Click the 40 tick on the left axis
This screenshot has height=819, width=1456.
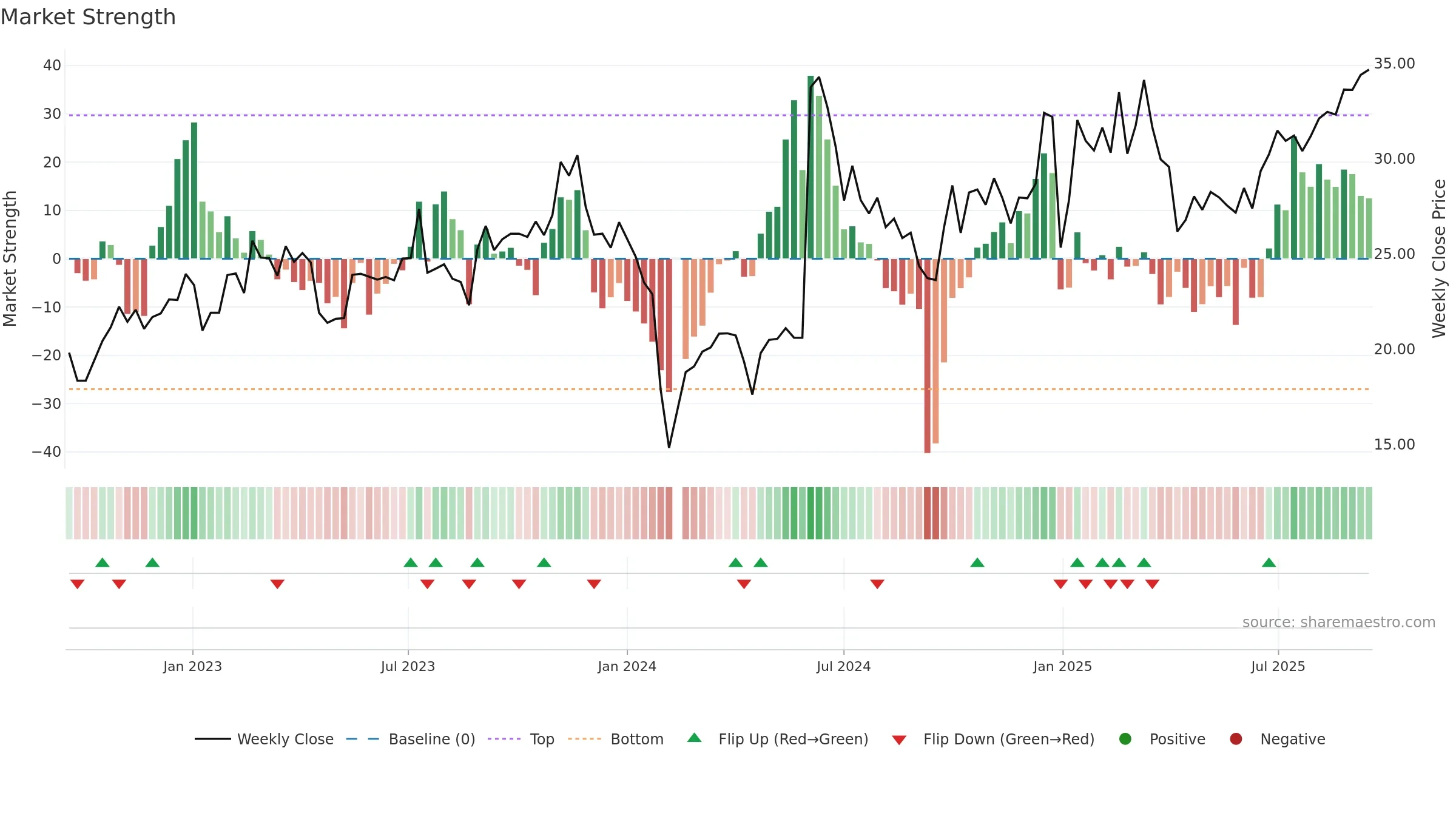(52, 65)
